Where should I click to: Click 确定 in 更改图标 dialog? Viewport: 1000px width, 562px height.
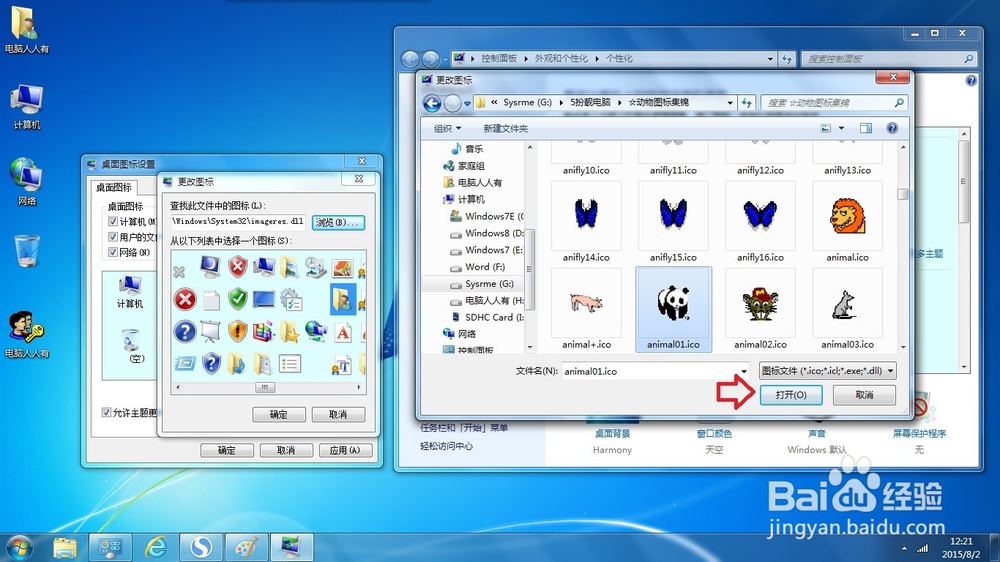[x=279, y=415]
